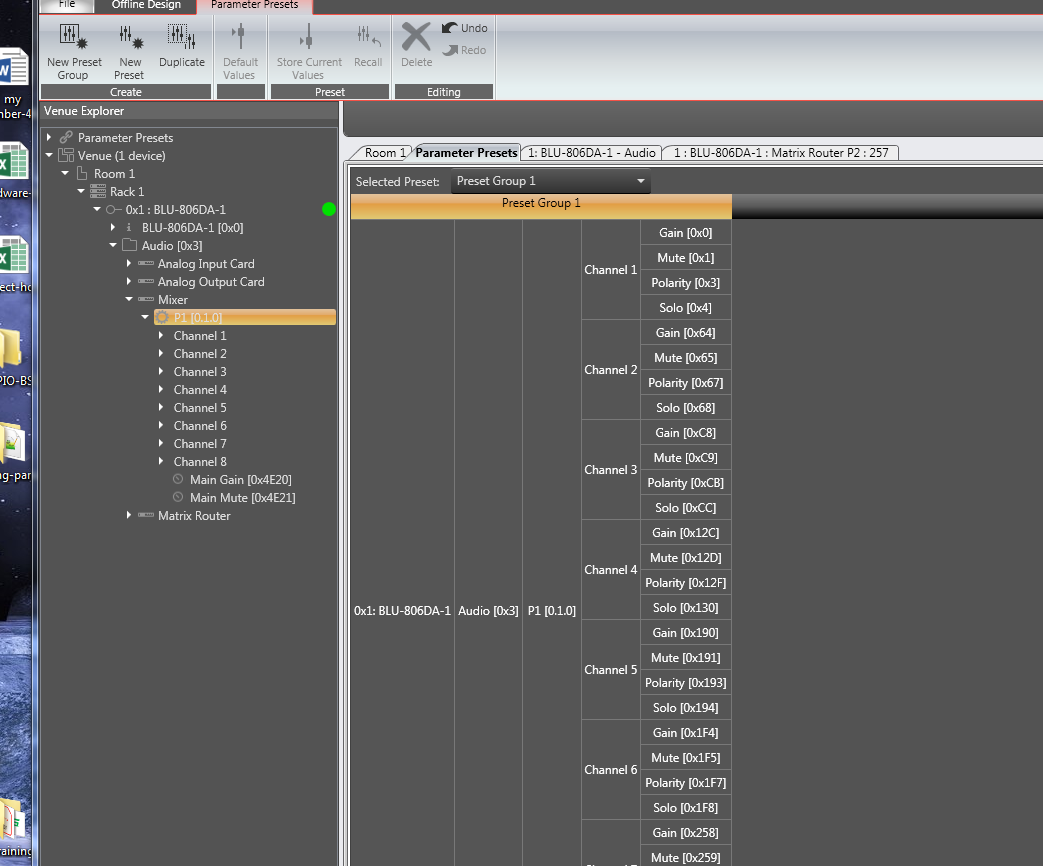1043x866 pixels.
Task: Click the Main Gain [0x4E20] parameter icon
Action: tap(178, 479)
